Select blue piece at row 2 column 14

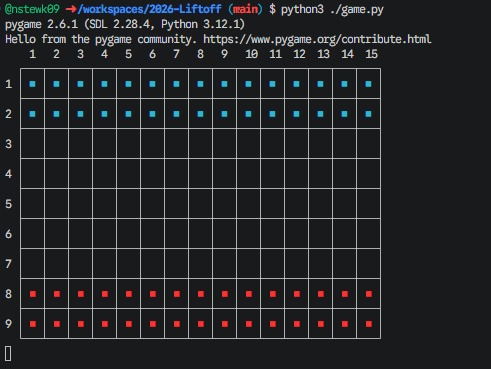click(x=344, y=114)
